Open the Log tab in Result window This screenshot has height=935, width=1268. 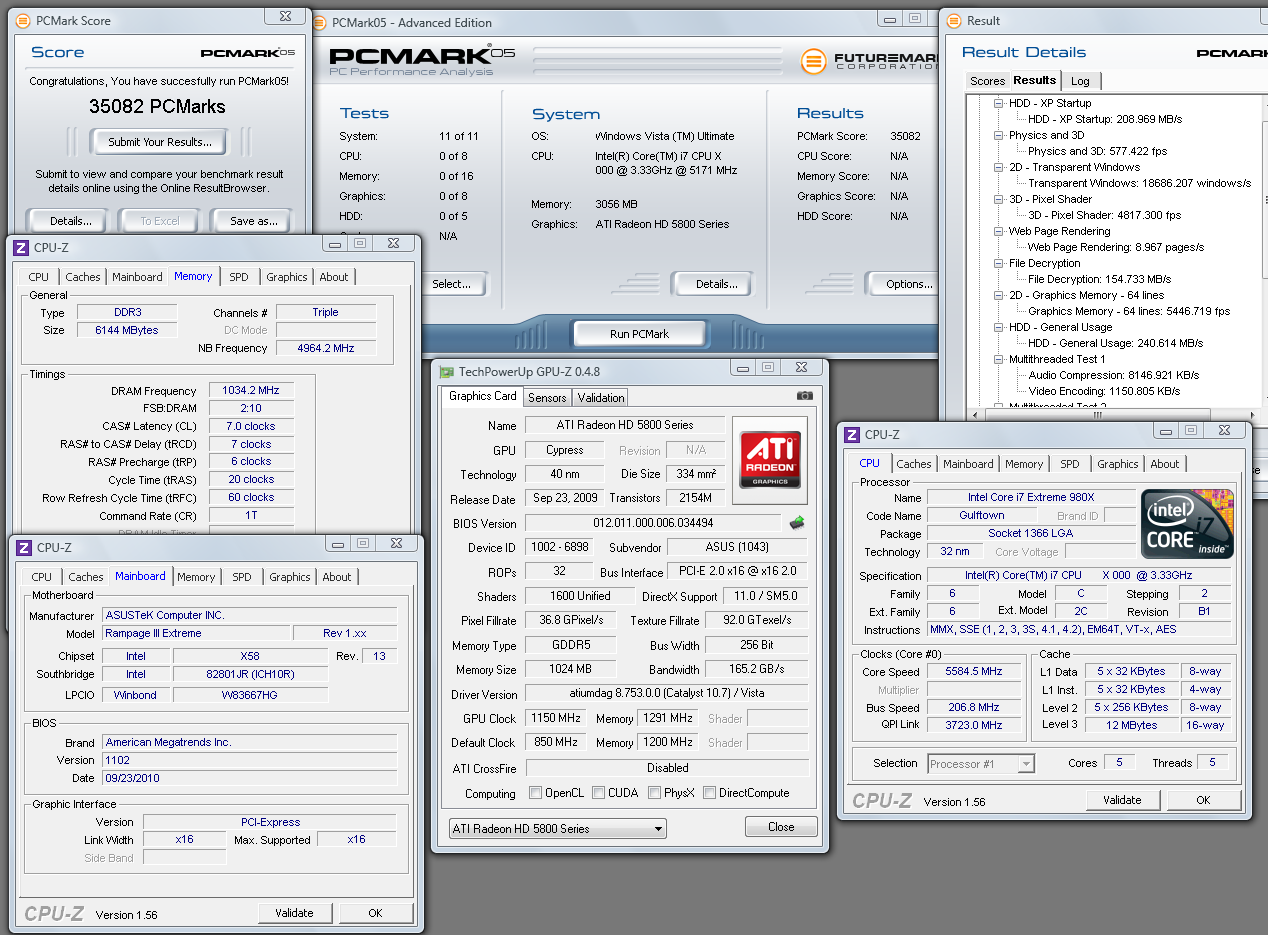(1080, 81)
